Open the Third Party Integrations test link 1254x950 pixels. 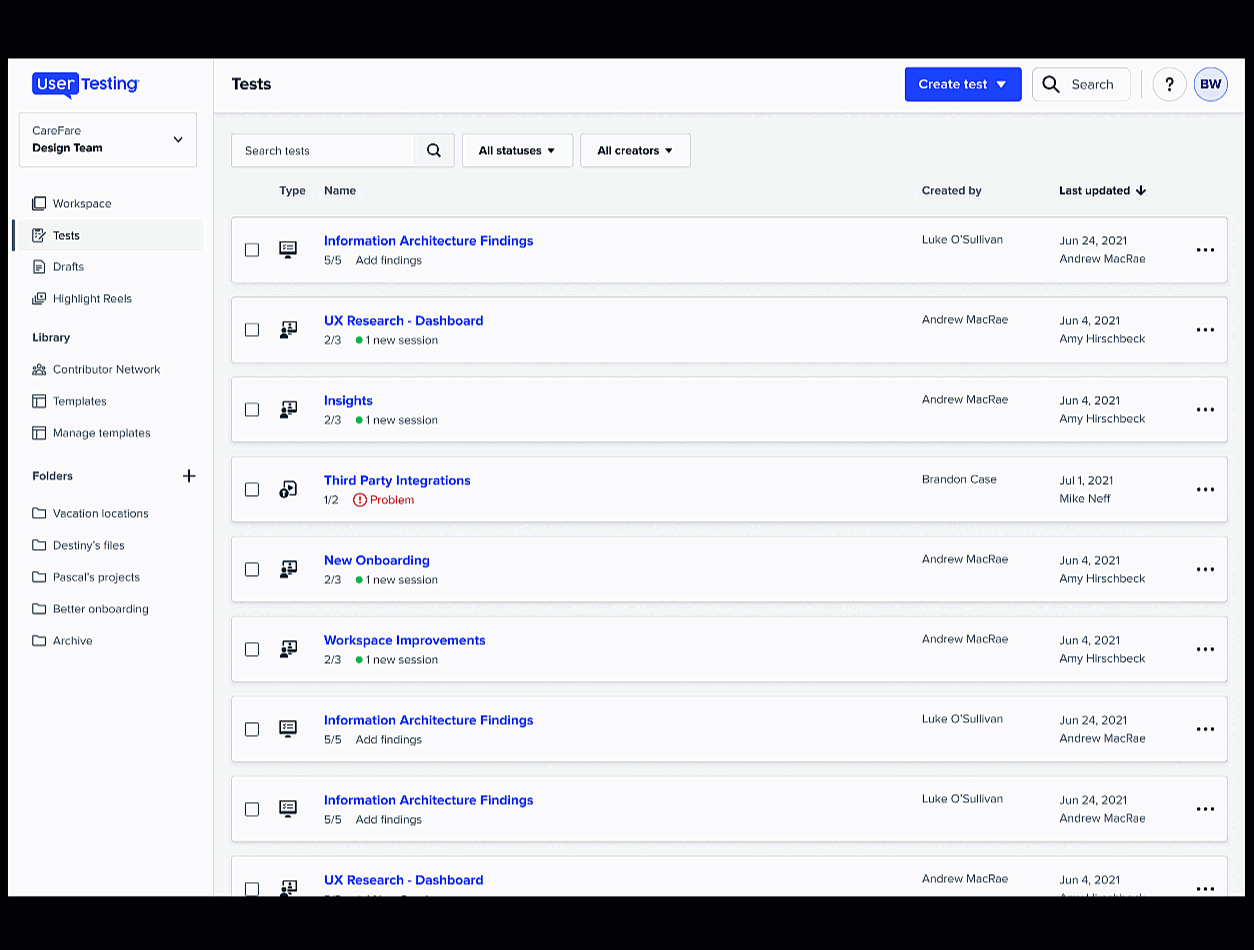tap(397, 481)
